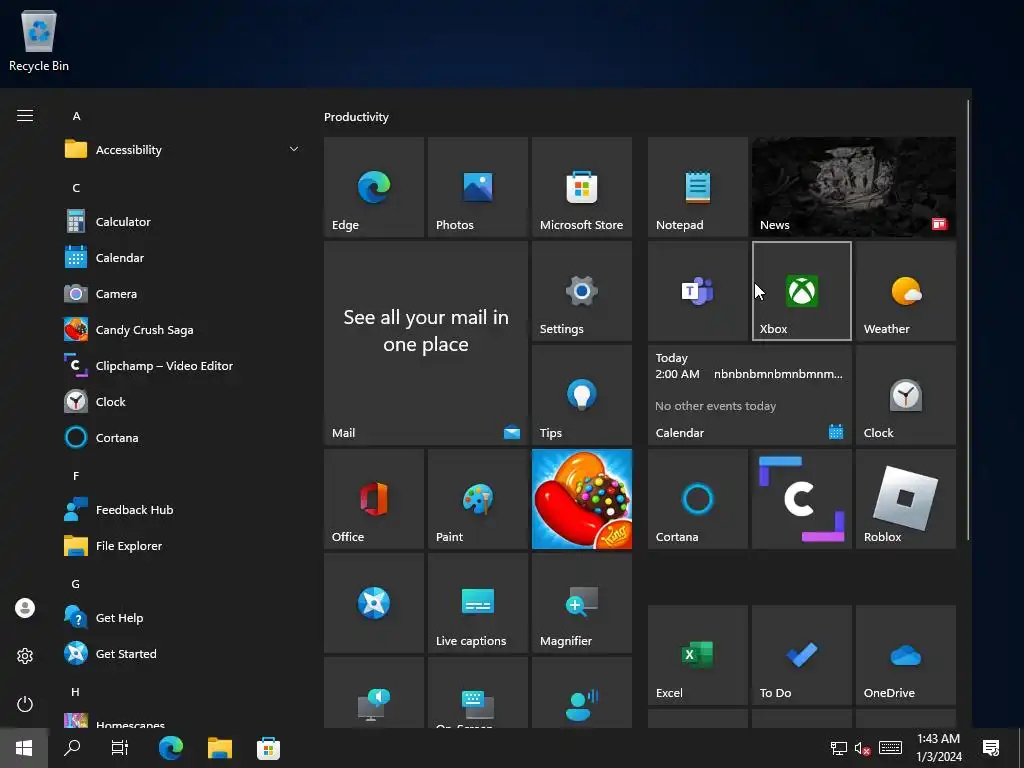Open Microsoft Store from taskbar

coord(268,748)
